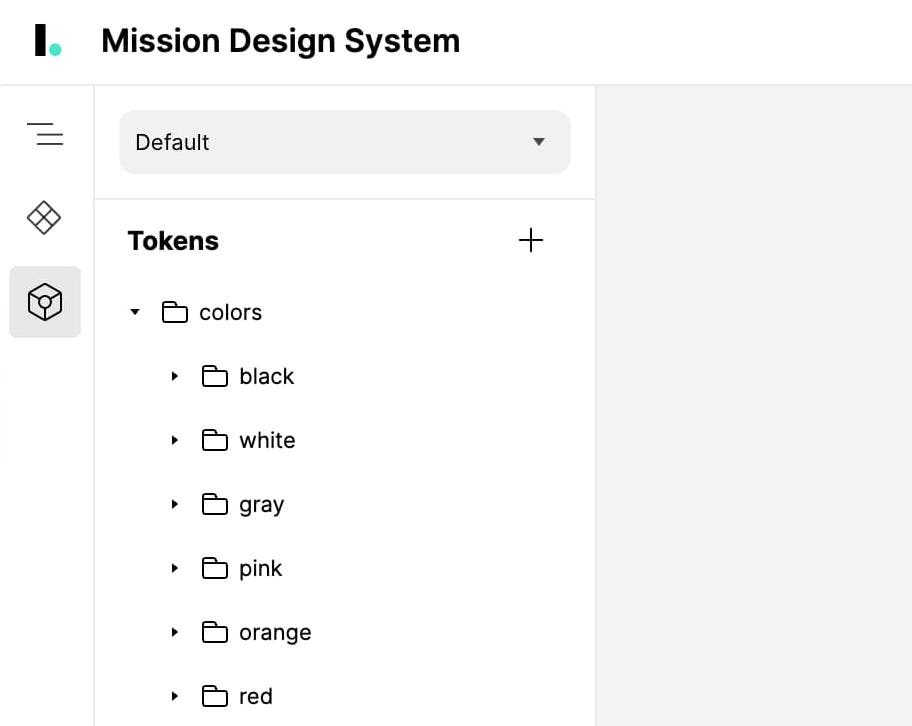The image size is (912, 726).
Task: Expand the red folder arrow
Action: click(174, 696)
